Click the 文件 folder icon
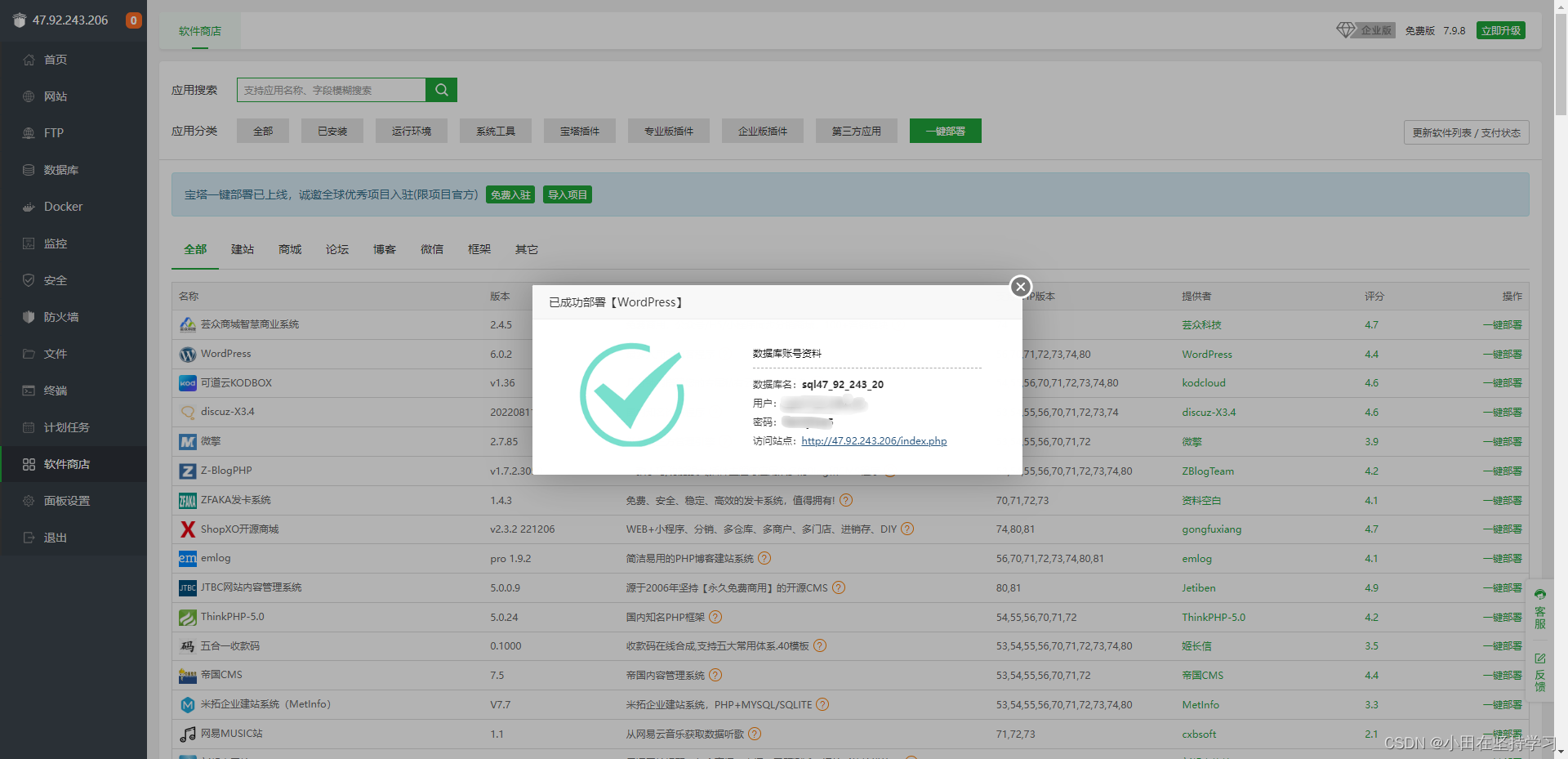 coord(29,354)
